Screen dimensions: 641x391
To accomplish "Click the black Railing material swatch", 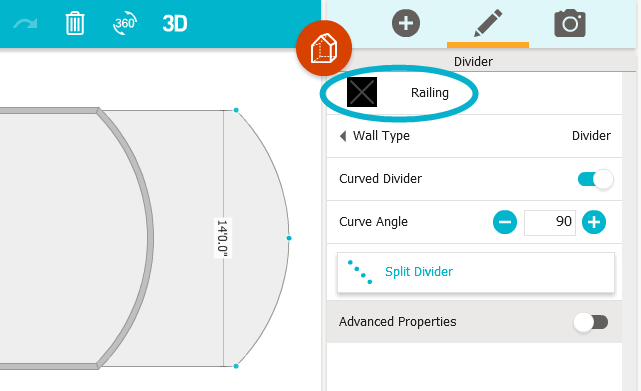I will coord(362,92).
